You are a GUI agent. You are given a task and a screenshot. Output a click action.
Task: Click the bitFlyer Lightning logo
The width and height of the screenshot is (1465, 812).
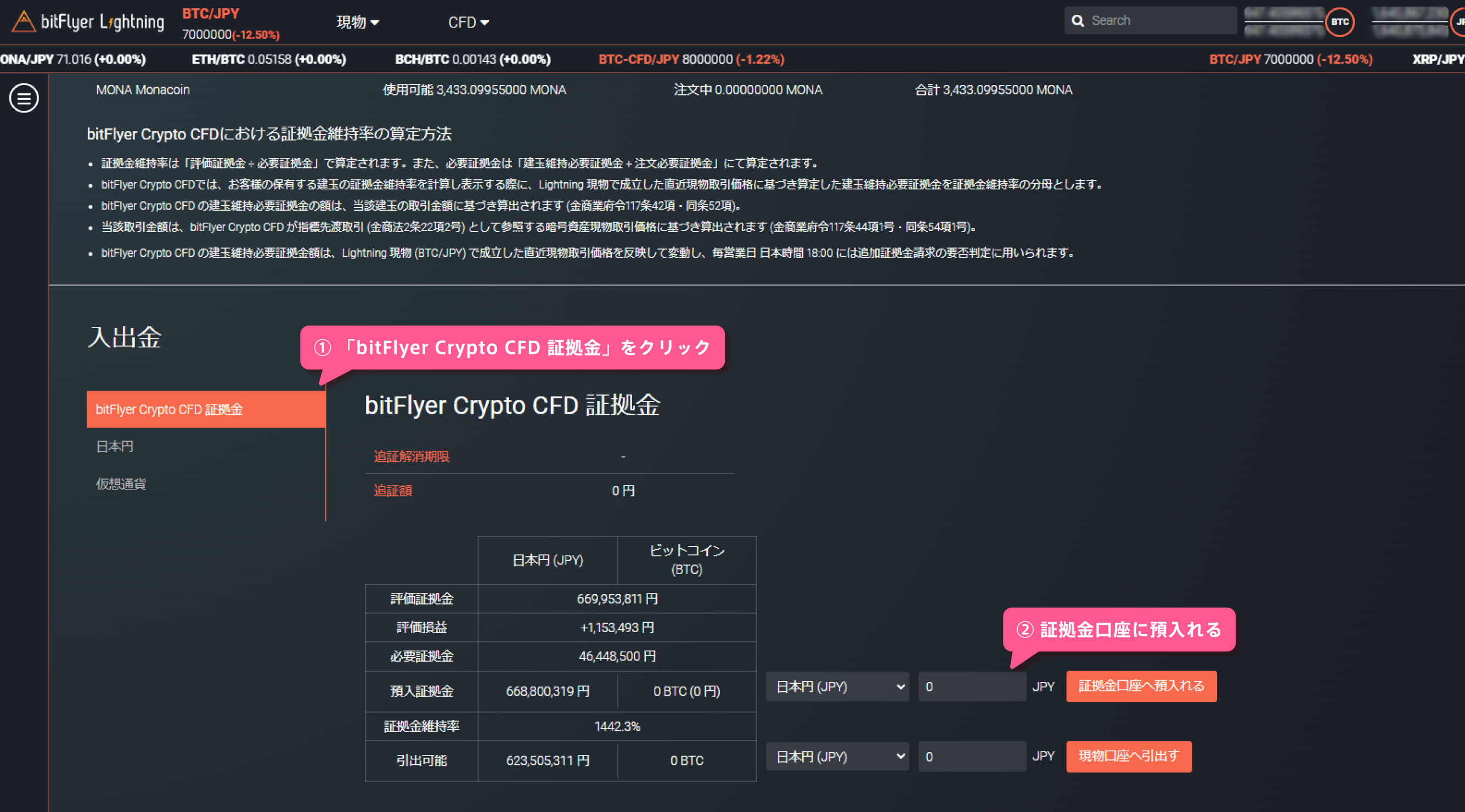click(x=88, y=21)
